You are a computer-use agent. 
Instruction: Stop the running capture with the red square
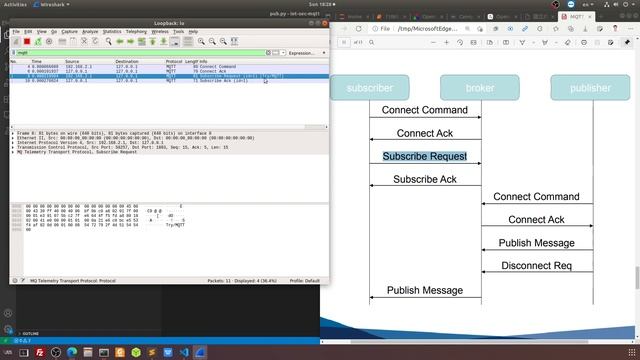[x=27, y=41]
